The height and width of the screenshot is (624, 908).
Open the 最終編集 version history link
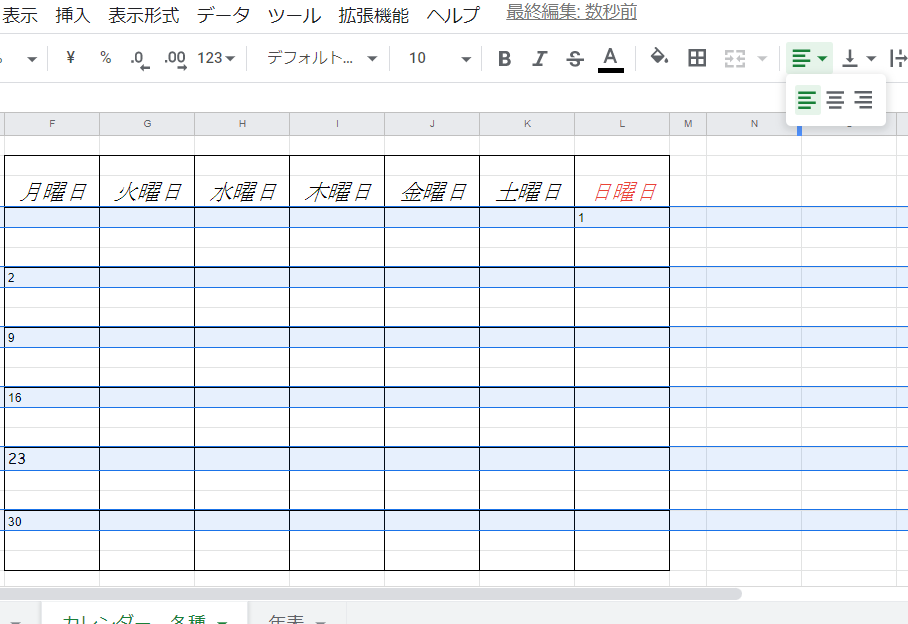[572, 12]
